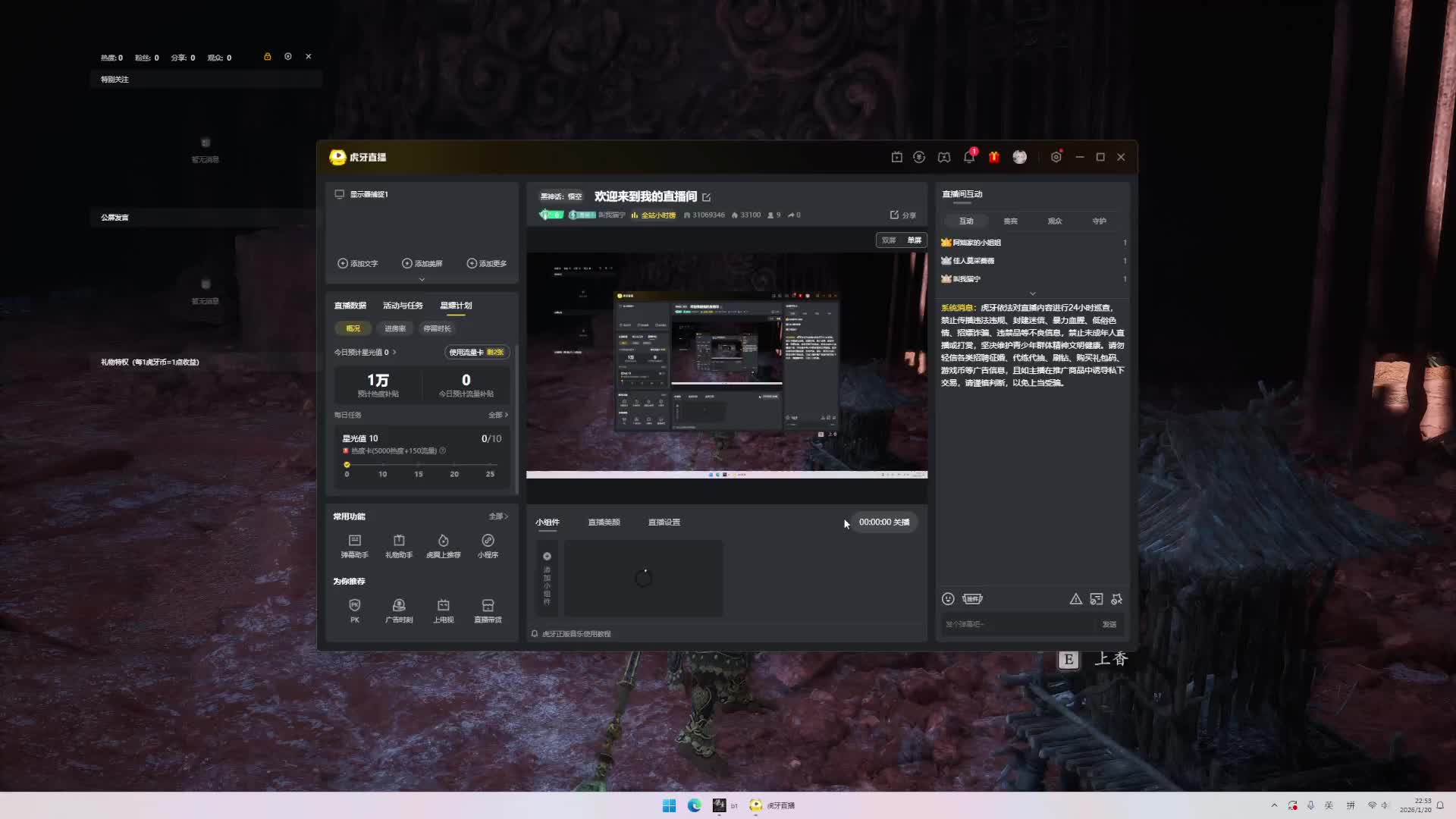Switch to the 直播美颜 tab

point(604,522)
